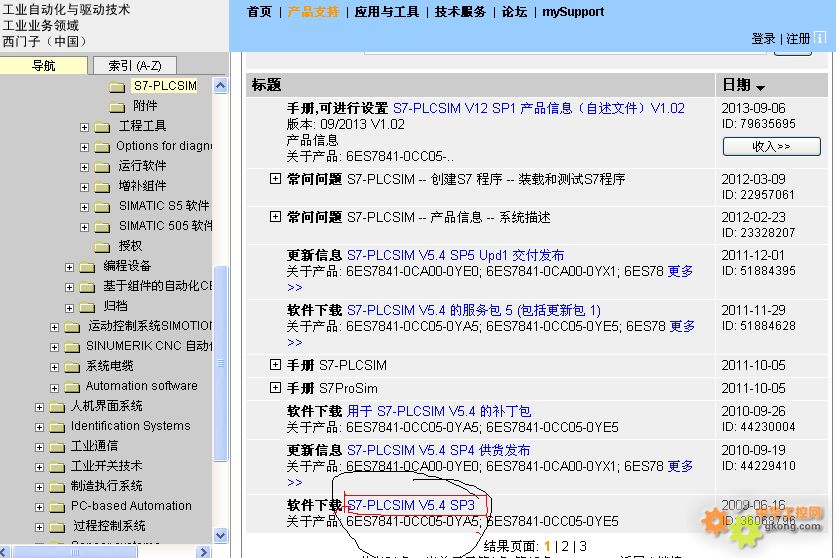Click the SIMATIC 505 软件 folder icon
Image resolution: width=836 pixels, height=558 pixels.
(102, 227)
